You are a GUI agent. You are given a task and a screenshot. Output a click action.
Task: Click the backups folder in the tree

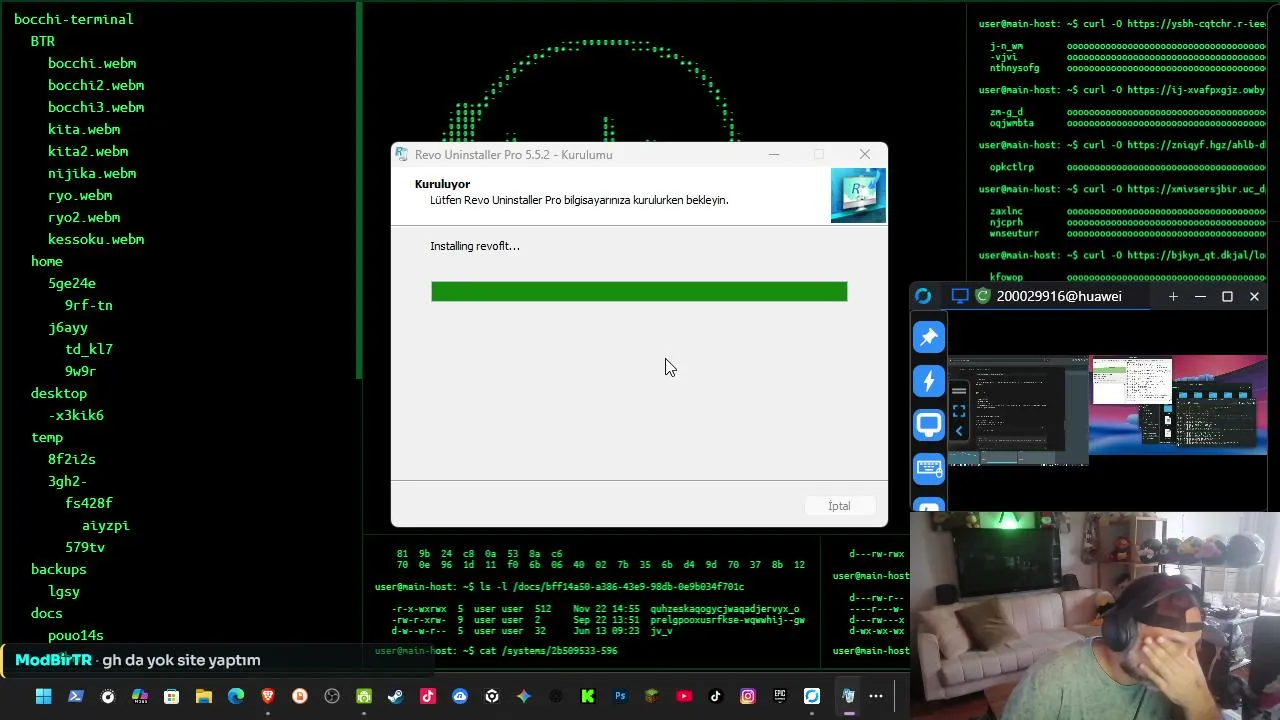(59, 569)
